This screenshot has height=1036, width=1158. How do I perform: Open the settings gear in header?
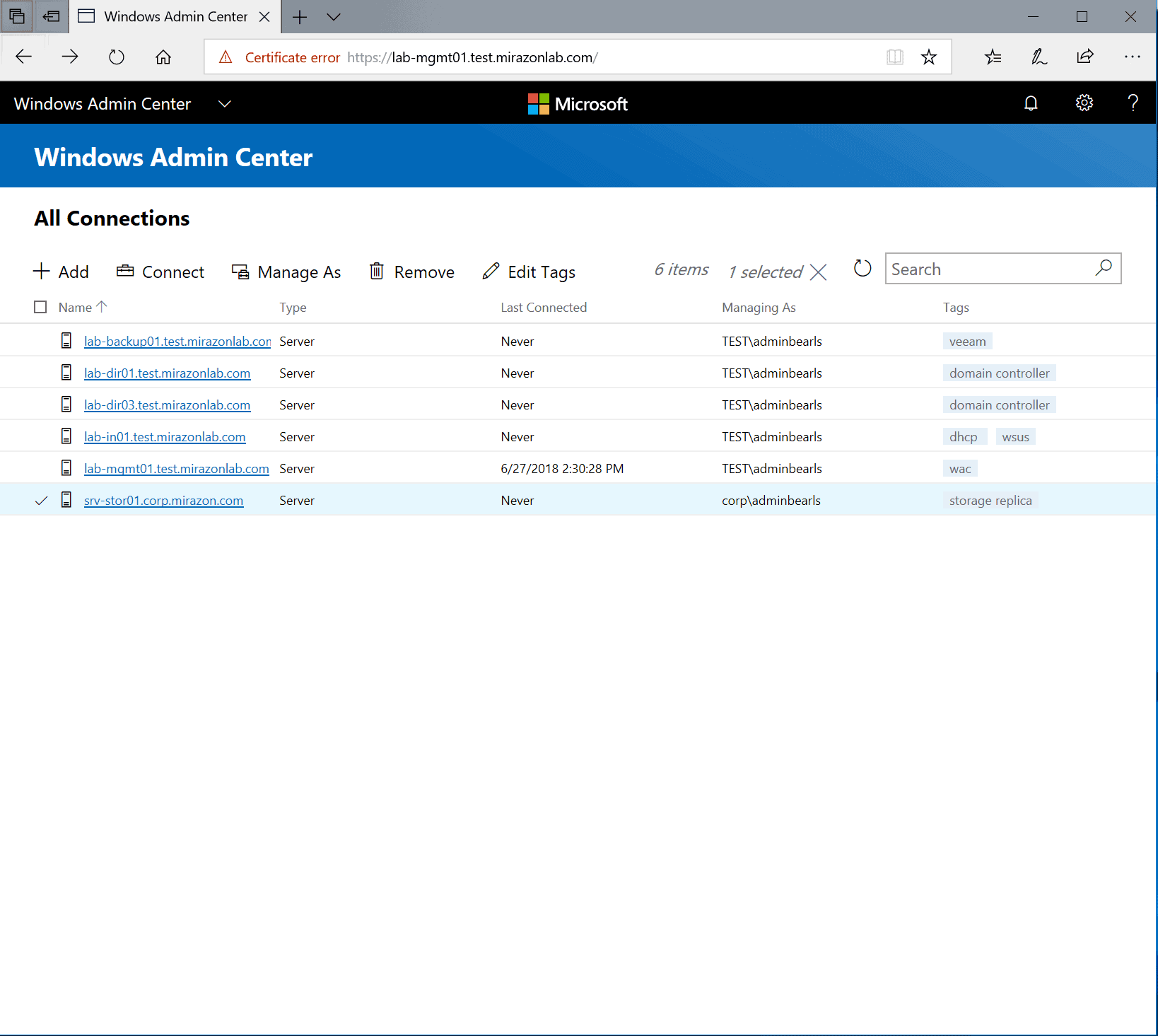pyautogui.click(x=1084, y=103)
